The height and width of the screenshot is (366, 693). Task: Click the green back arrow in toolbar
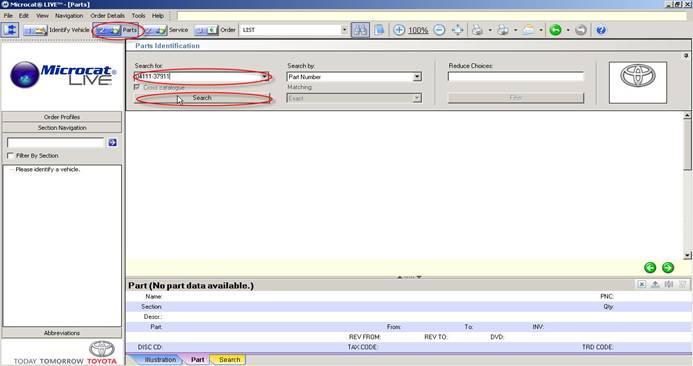[x=555, y=30]
